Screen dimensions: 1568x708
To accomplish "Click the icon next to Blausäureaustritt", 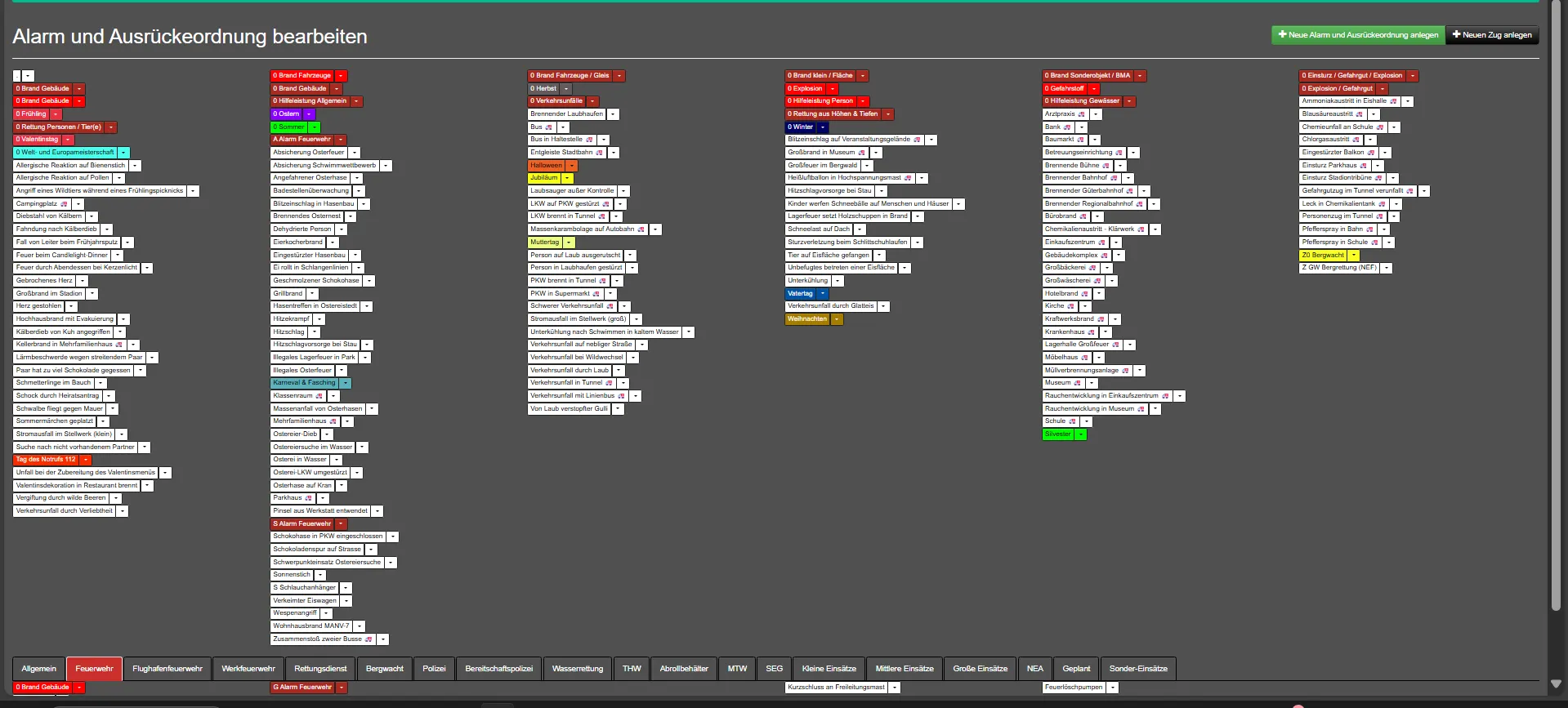I will coord(1359,114).
